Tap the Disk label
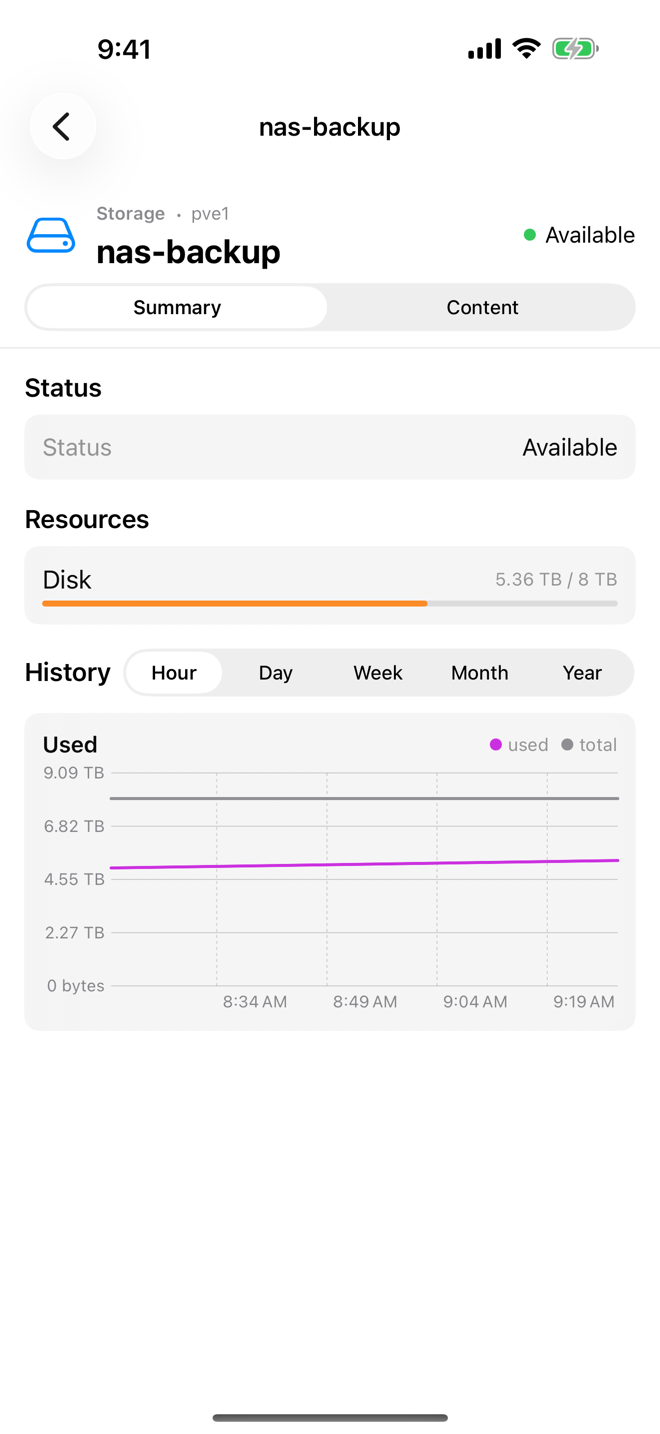Image resolution: width=660 pixels, height=1434 pixels. click(x=67, y=580)
